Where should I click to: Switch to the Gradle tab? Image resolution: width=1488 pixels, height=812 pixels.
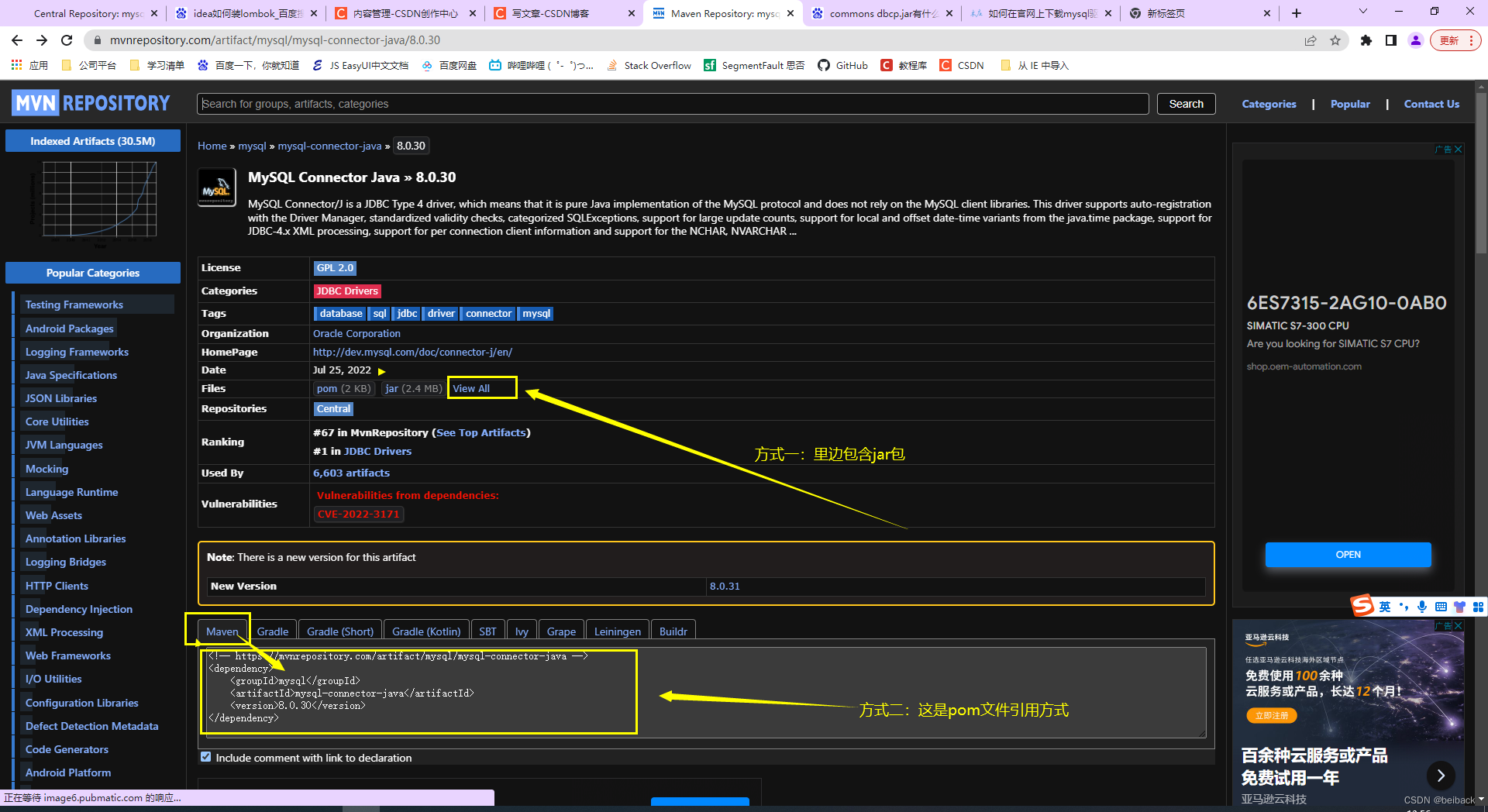(272, 631)
